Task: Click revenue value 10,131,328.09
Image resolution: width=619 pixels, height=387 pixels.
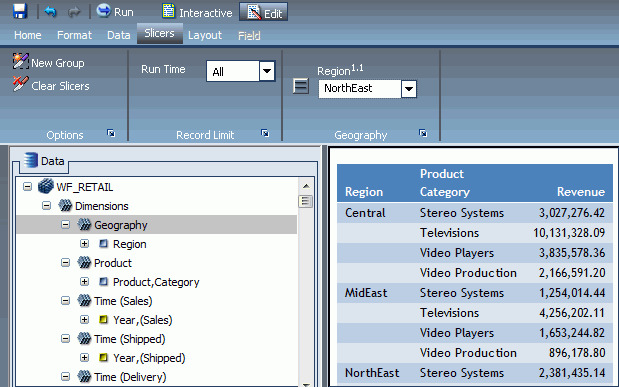Action: click(569, 233)
